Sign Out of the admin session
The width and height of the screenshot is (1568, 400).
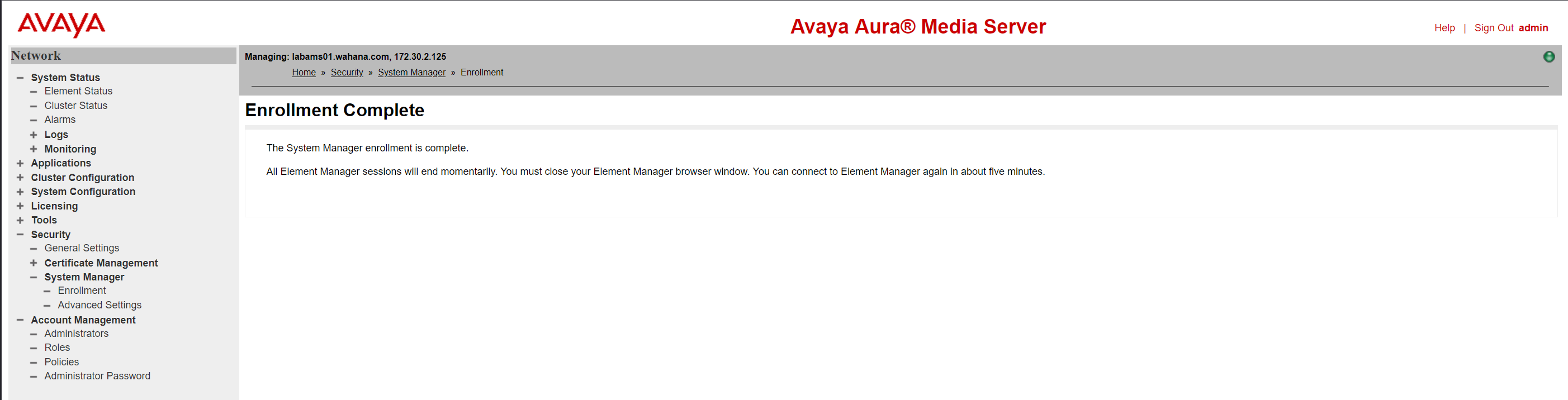tap(1493, 28)
